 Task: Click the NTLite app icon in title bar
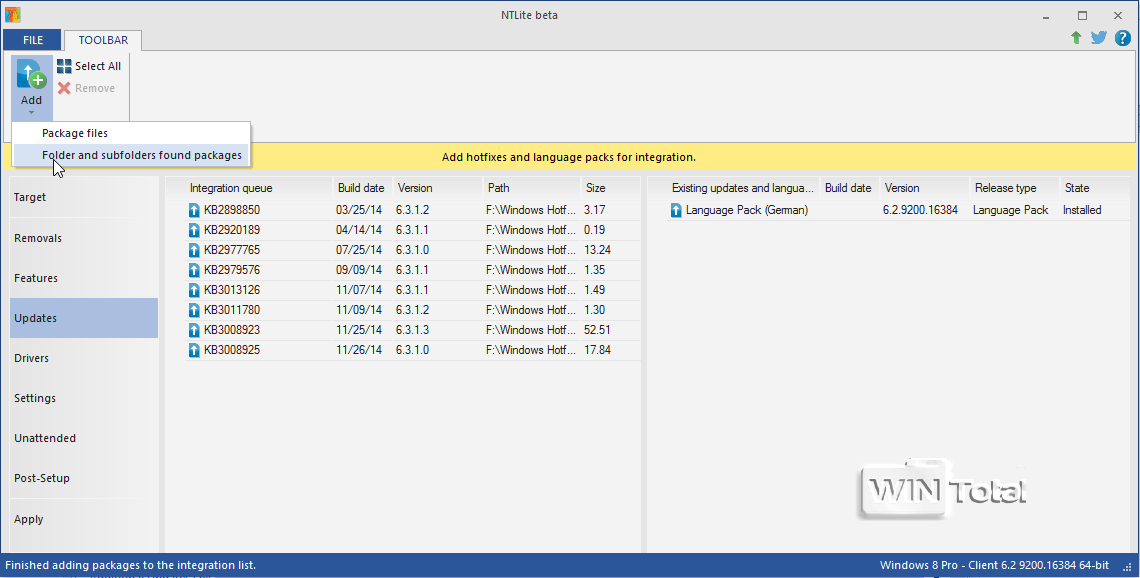(x=13, y=15)
